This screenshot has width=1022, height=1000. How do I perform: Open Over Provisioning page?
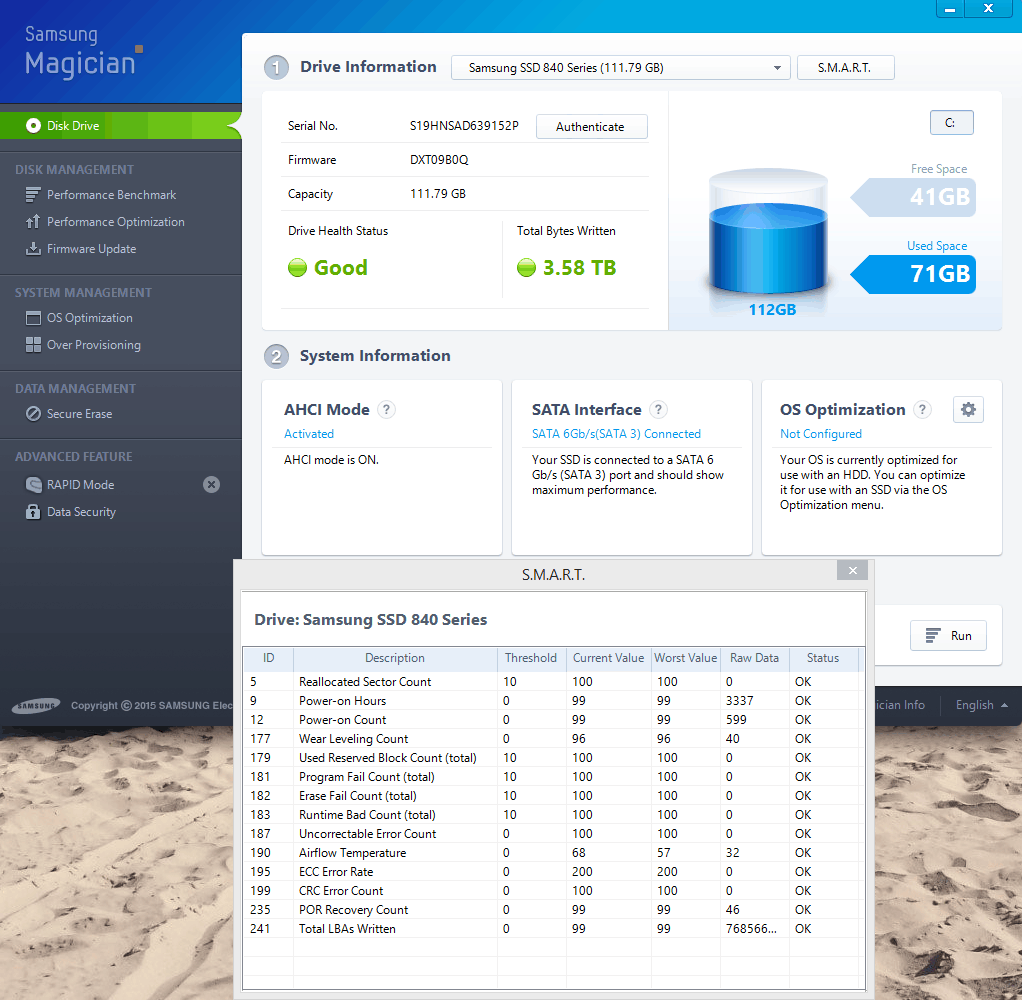click(x=93, y=345)
